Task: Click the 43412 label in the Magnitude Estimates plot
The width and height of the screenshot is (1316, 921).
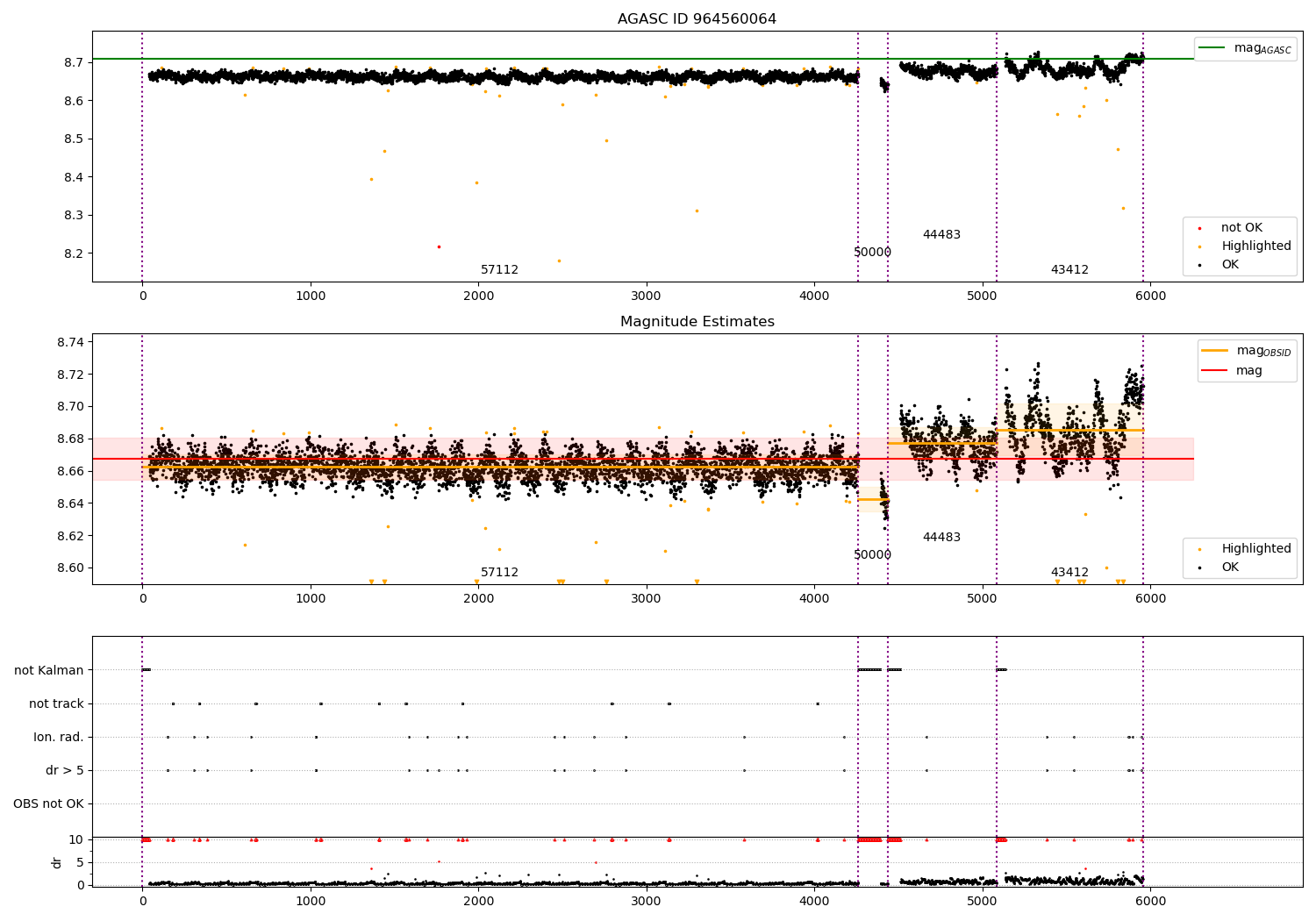Action: point(1069,572)
